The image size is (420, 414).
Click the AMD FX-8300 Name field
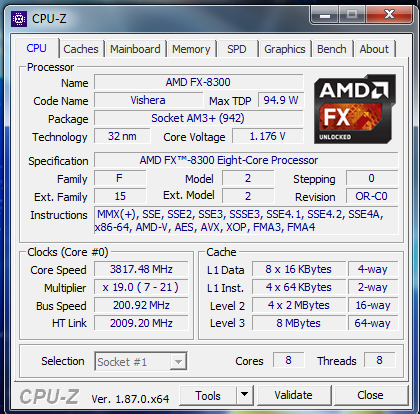198,82
